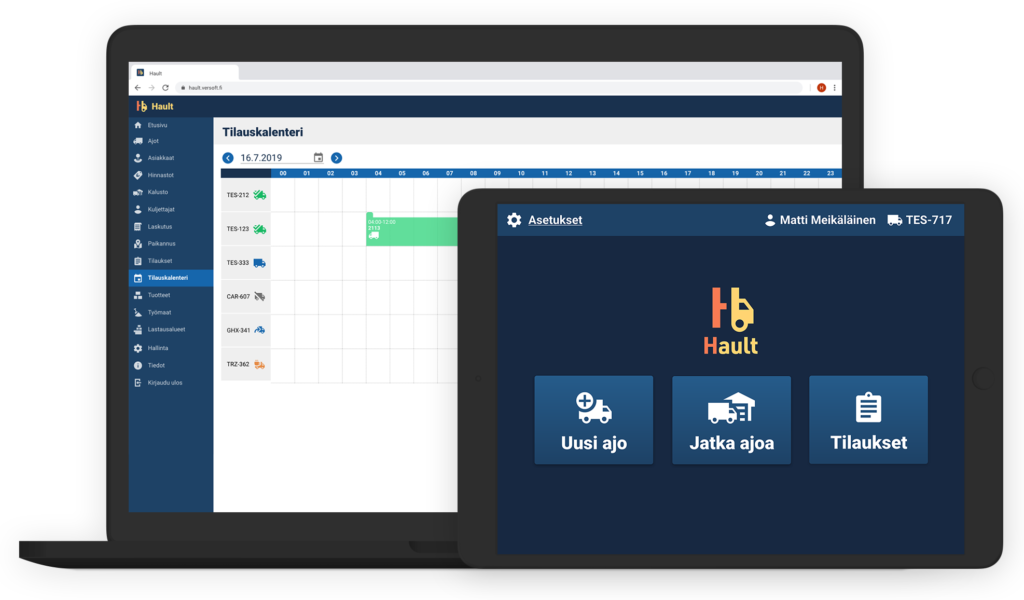The width and height of the screenshot is (1024, 600).
Task: Reload the browser page
Action: [x=165, y=87]
